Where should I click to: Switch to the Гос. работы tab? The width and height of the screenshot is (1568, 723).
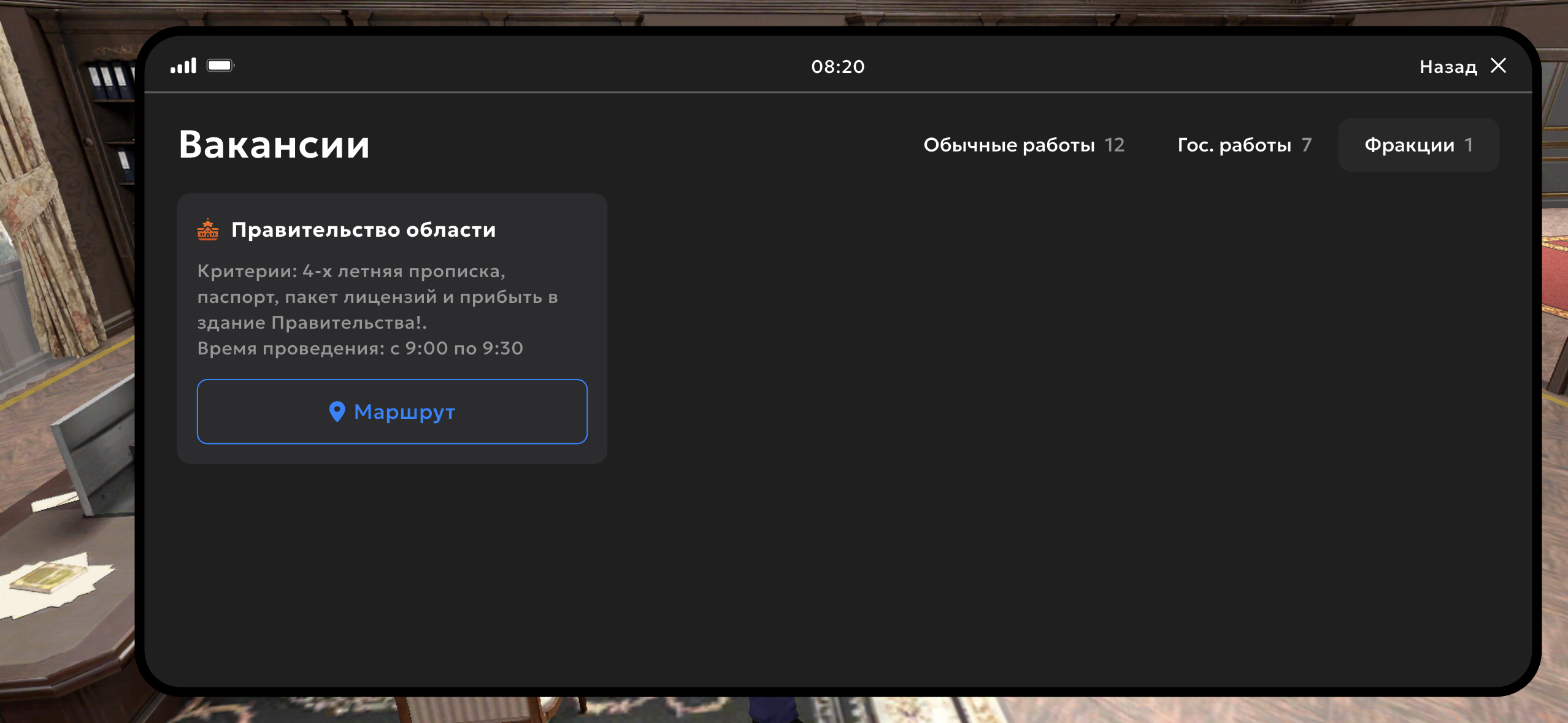coord(1234,145)
